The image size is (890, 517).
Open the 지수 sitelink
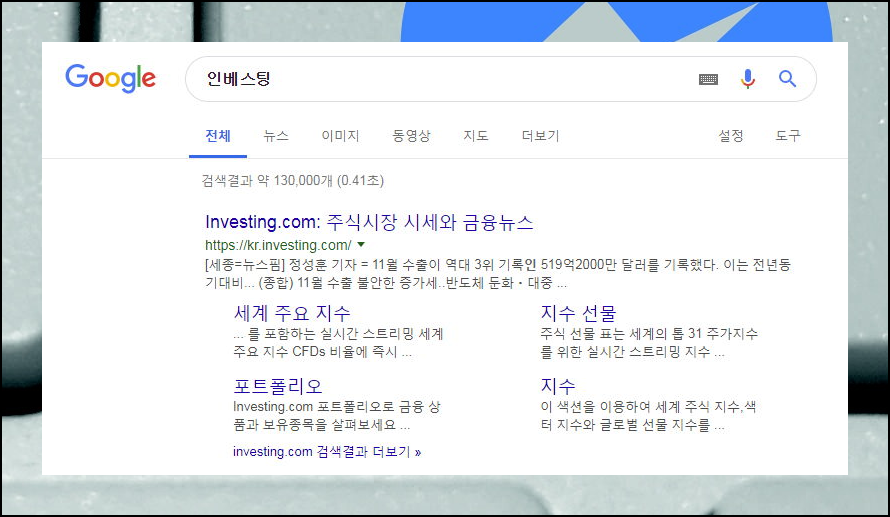[x=558, y=386]
